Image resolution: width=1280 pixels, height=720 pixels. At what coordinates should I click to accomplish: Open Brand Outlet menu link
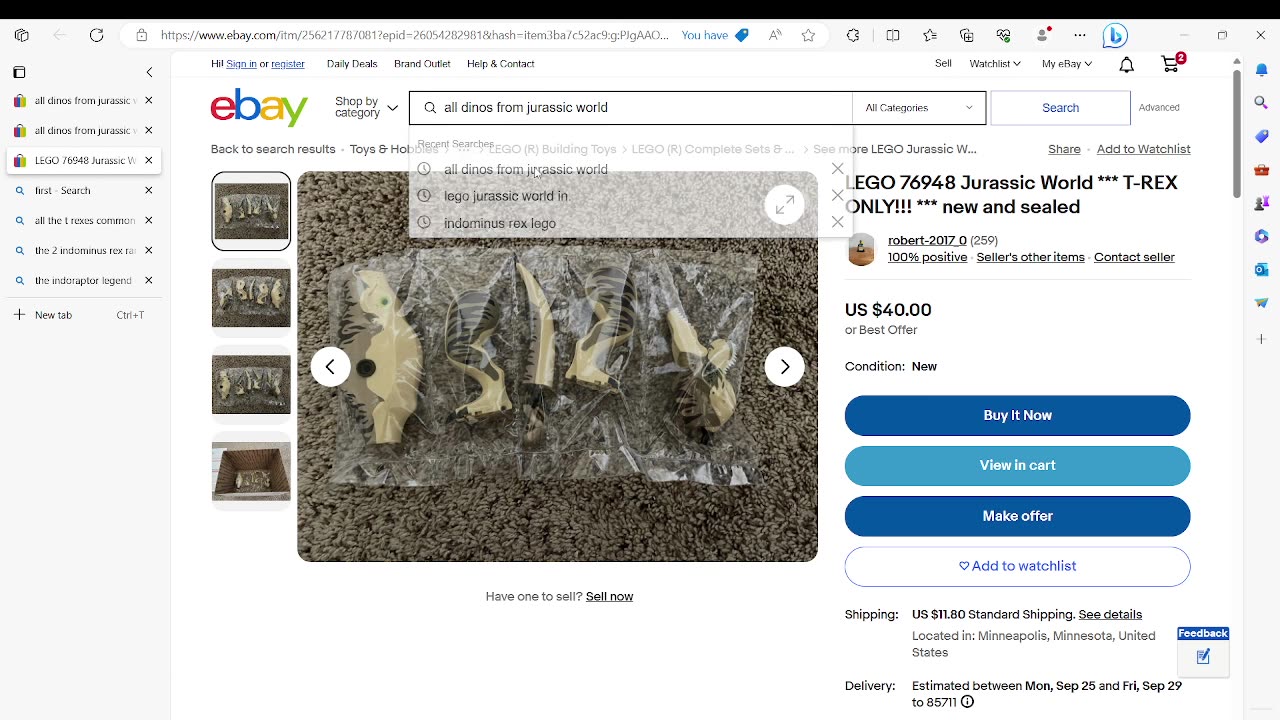point(422,64)
